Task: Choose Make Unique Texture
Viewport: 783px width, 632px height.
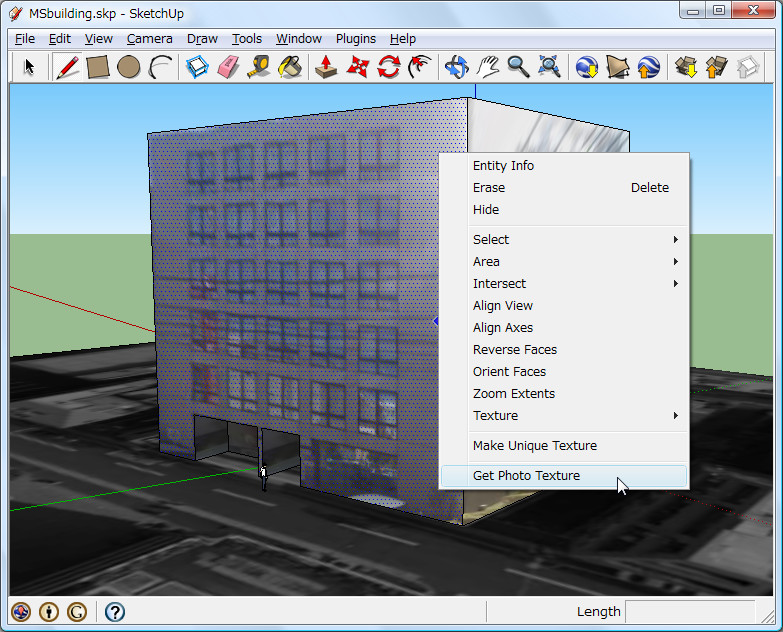Action: pyautogui.click(x=563, y=445)
